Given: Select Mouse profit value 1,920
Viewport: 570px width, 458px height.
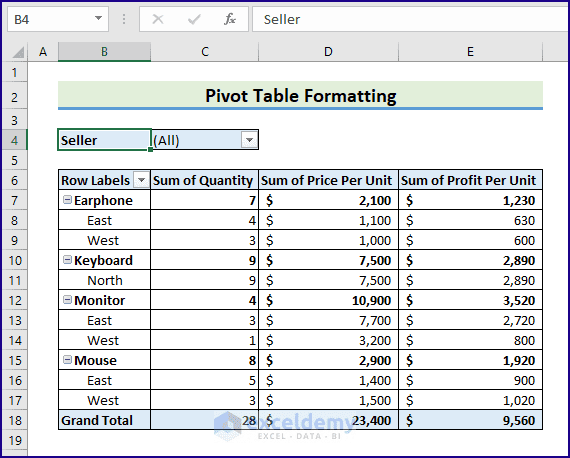Looking at the screenshot, I should click(470, 360).
